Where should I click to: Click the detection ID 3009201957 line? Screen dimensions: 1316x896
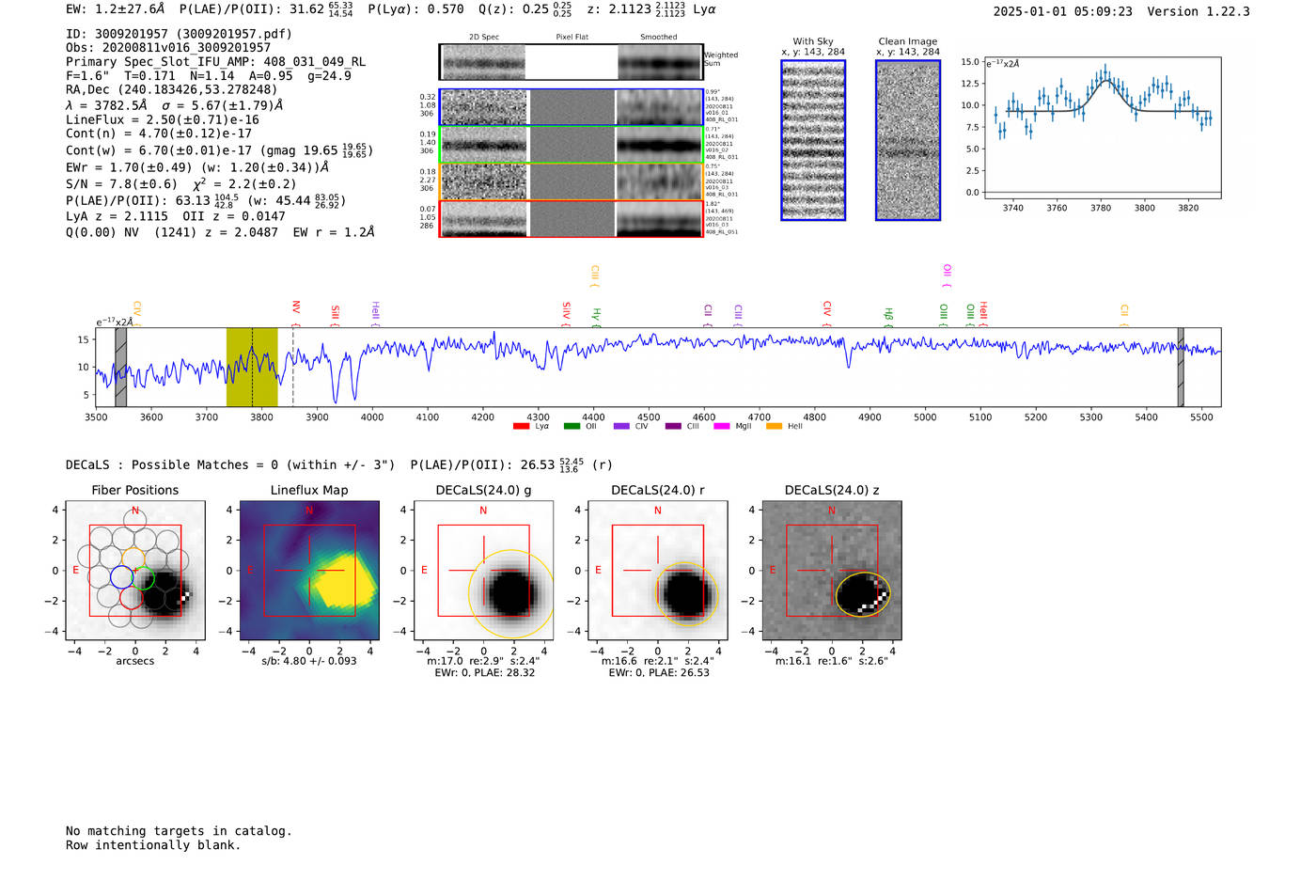point(179,34)
